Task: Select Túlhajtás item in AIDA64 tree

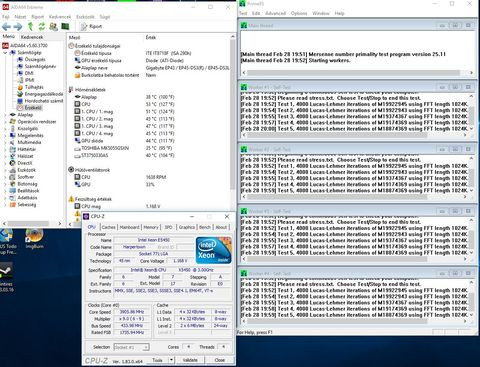Action: point(34,87)
